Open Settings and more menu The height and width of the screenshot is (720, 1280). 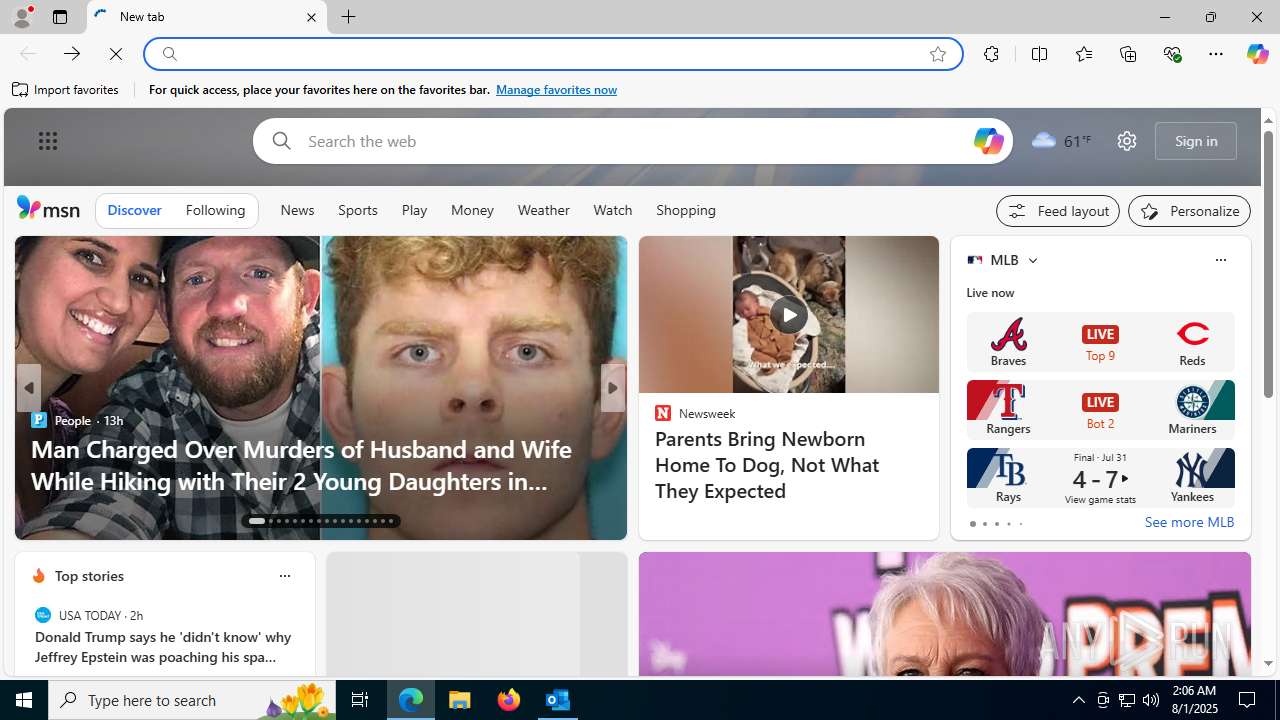[x=1216, y=54]
